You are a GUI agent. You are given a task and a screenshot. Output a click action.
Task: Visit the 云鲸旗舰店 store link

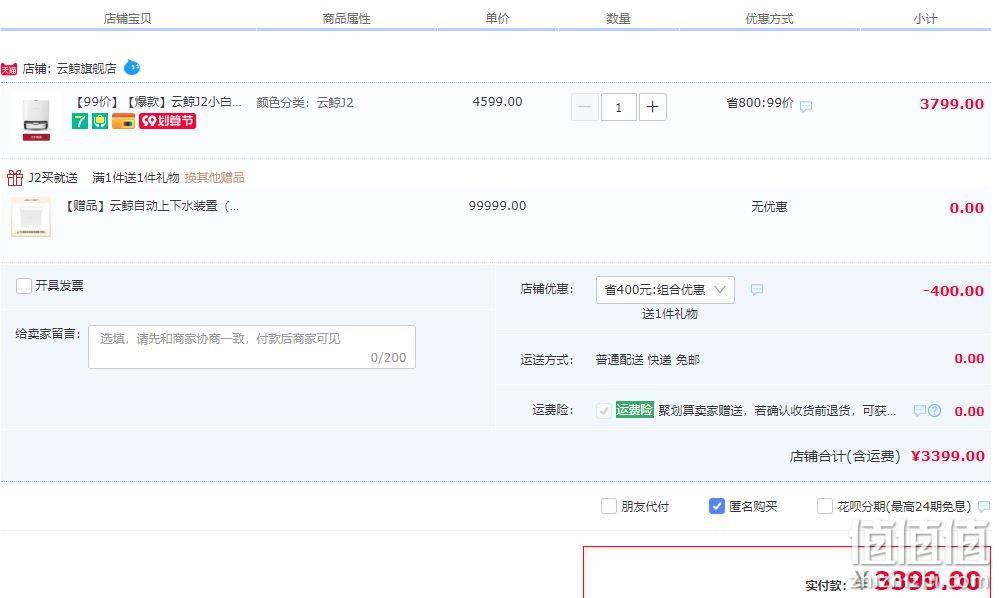pyautogui.click(x=87, y=69)
